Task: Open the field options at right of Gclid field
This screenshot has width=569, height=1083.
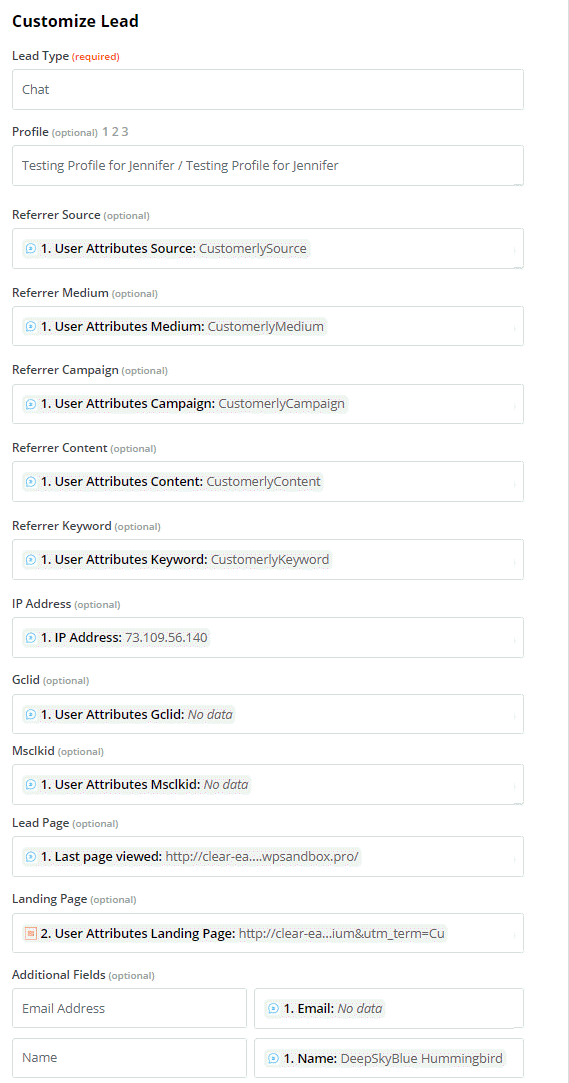Action: [514, 717]
